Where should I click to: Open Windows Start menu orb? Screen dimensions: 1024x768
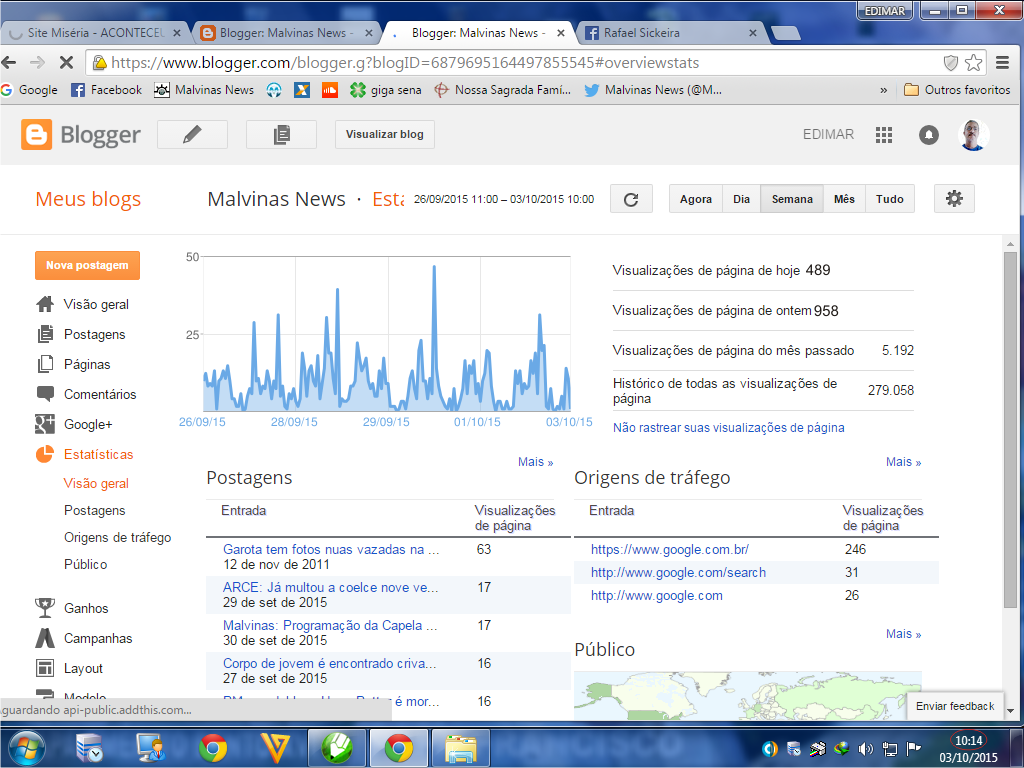pyautogui.click(x=26, y=748)
